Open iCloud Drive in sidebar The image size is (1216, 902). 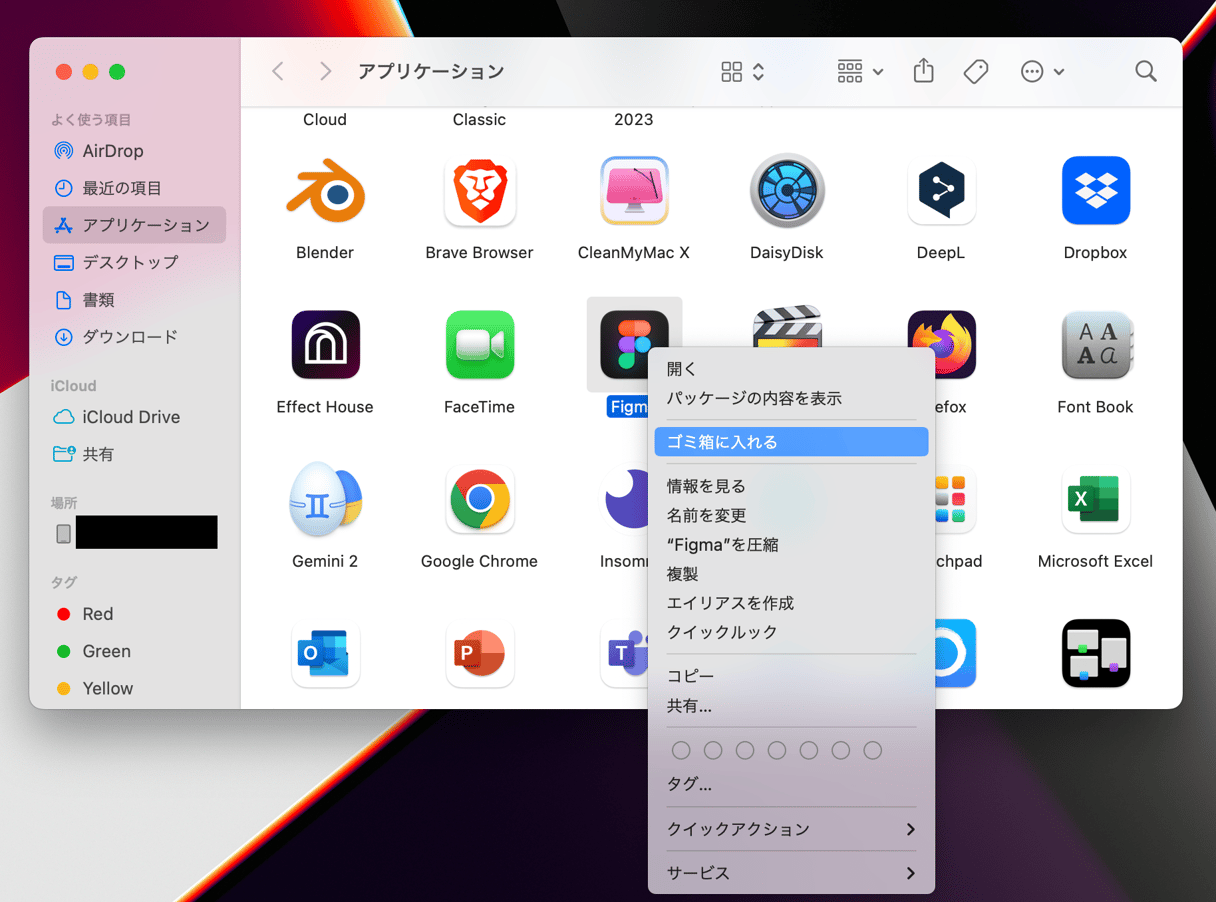click(131, 417)
